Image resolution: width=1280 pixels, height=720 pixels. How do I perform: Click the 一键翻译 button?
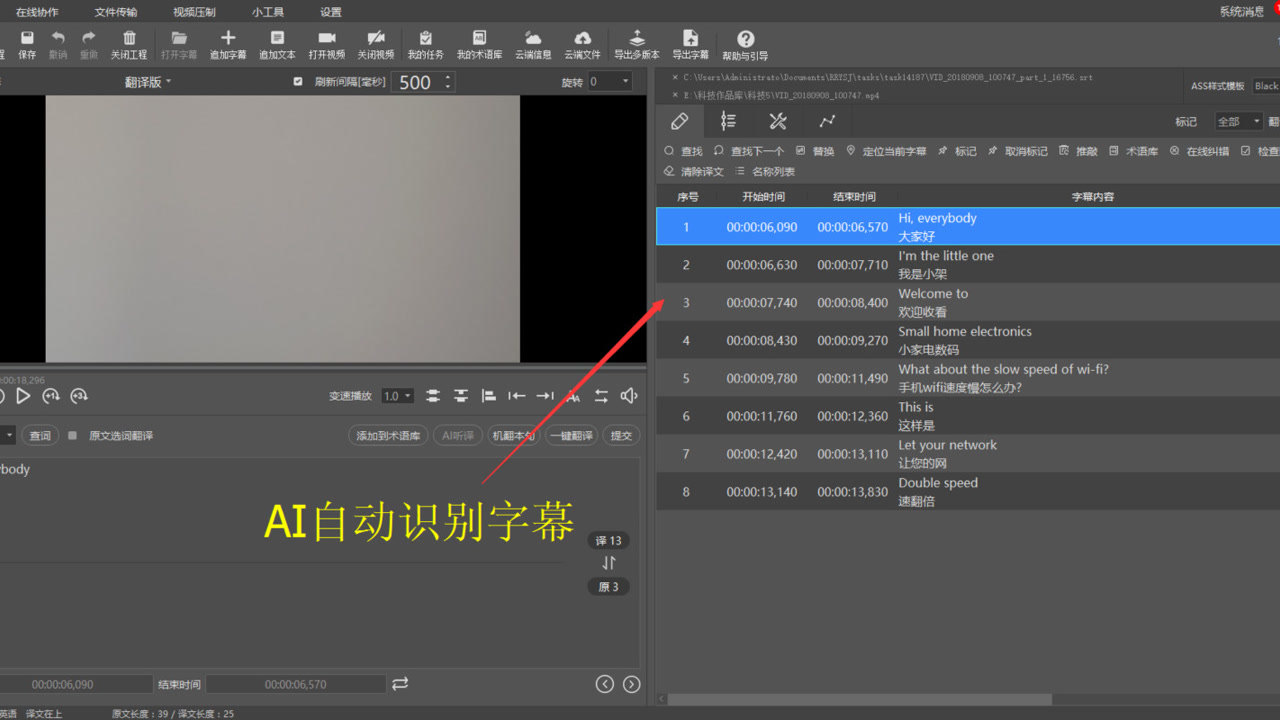572,436
